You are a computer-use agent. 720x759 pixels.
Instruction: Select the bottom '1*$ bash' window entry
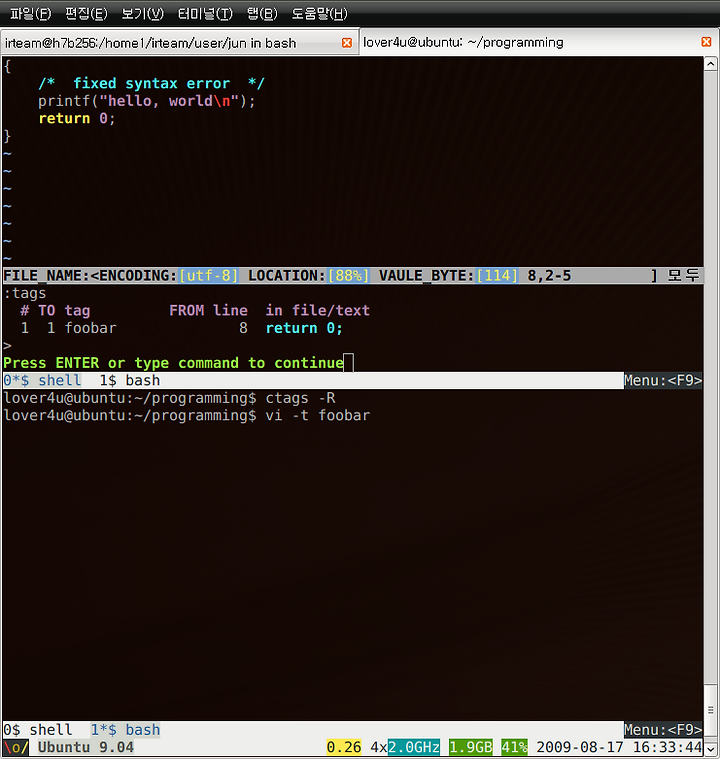[125, 729]
